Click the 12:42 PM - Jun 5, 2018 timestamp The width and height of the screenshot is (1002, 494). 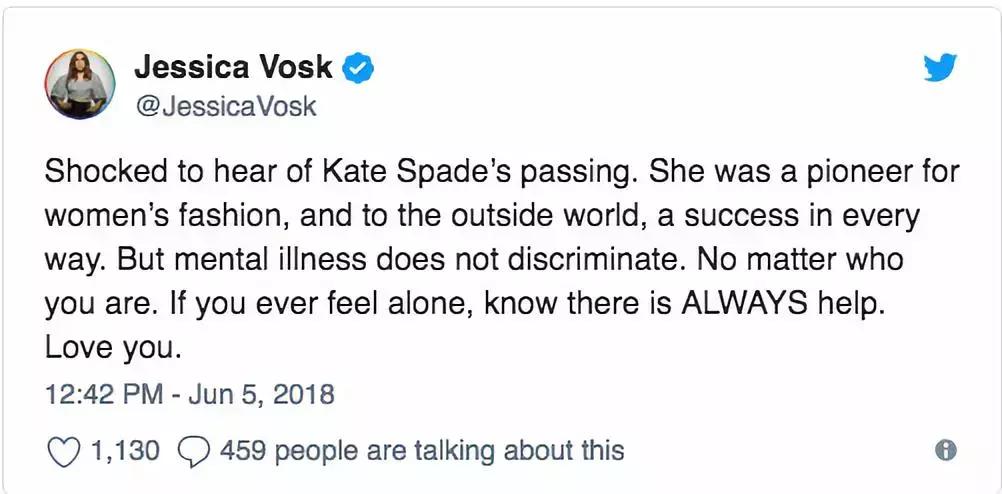click(x=190, y=395)
